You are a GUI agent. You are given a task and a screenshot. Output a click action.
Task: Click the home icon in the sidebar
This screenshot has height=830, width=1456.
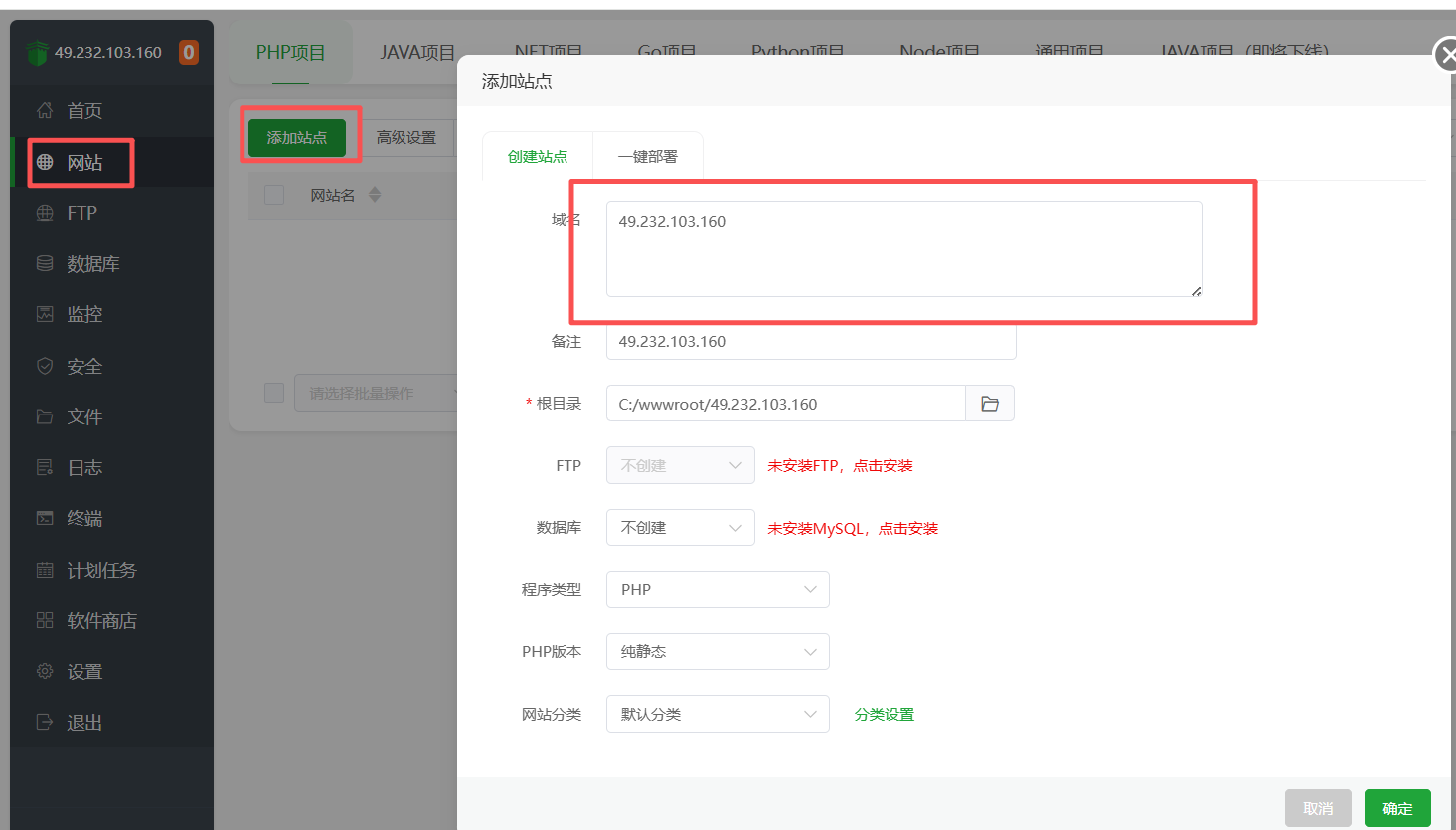pos(45,110)
